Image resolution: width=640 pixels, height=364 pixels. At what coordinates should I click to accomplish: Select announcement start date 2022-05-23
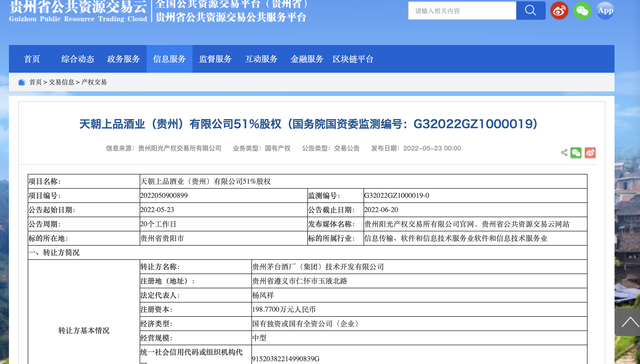click(x=157, y=210)
